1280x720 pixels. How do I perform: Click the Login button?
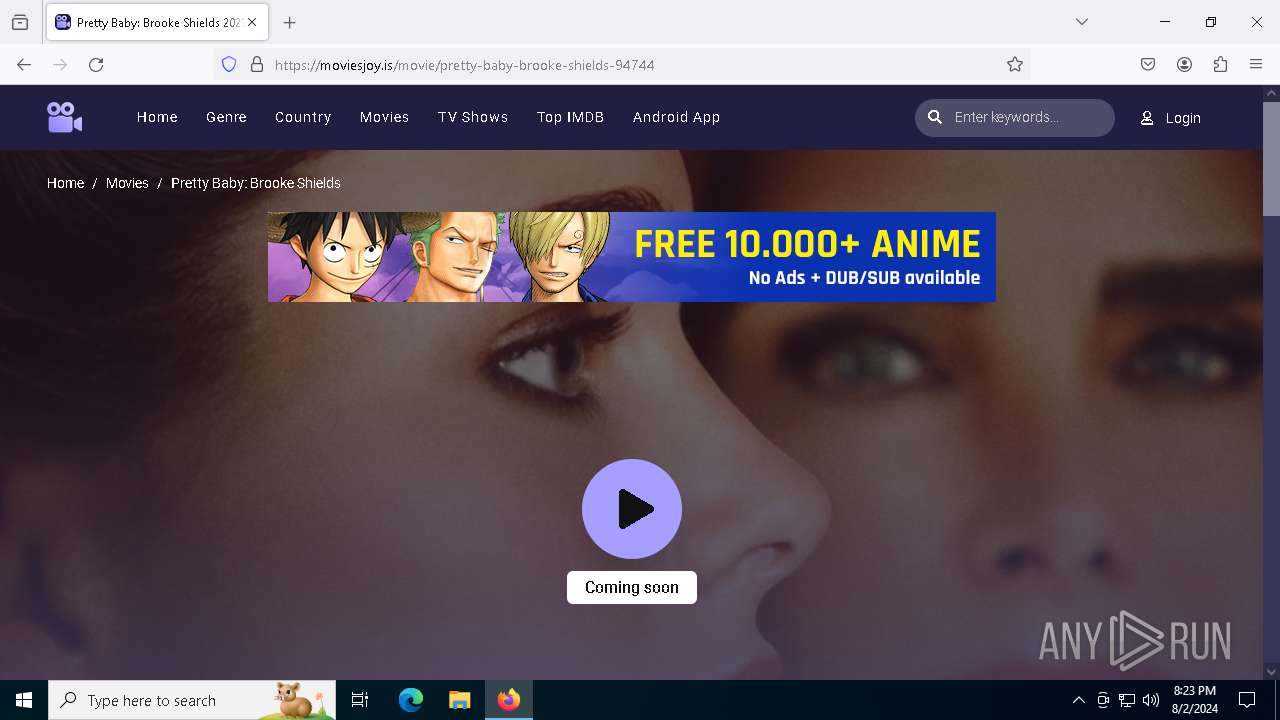click(x=1171, y=118)
